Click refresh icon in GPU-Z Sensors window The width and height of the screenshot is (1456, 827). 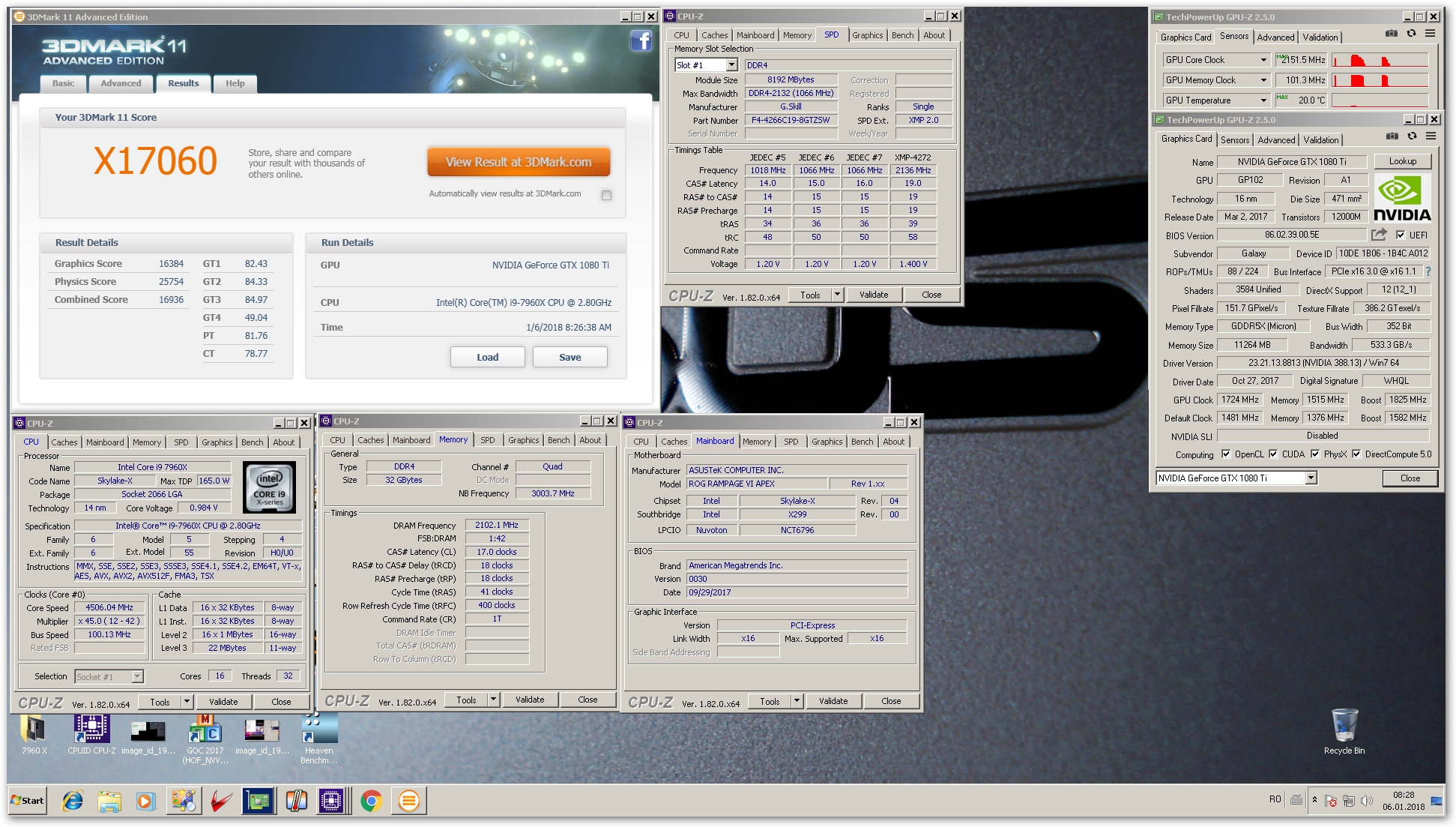coord(1411,34)
